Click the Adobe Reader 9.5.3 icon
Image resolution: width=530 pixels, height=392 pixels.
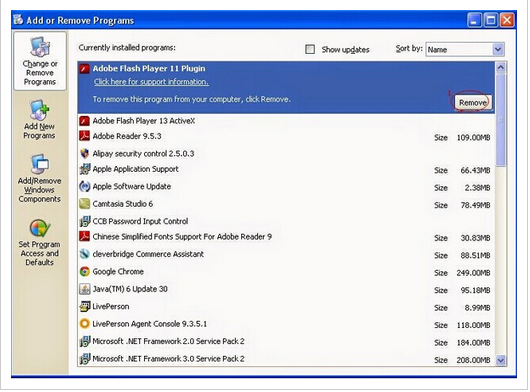[x=85, y=136]
